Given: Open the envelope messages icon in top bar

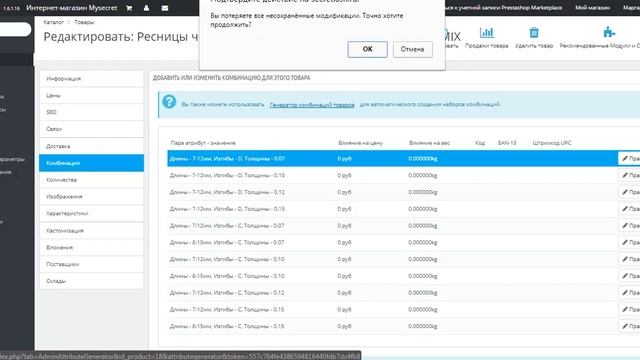Looking at the screenshot, I should coord(165,8).
